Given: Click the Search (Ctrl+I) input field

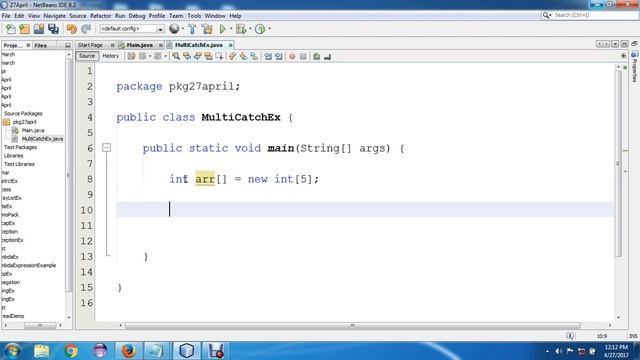Looking at the screenshot, I should (x=590, y=15).
